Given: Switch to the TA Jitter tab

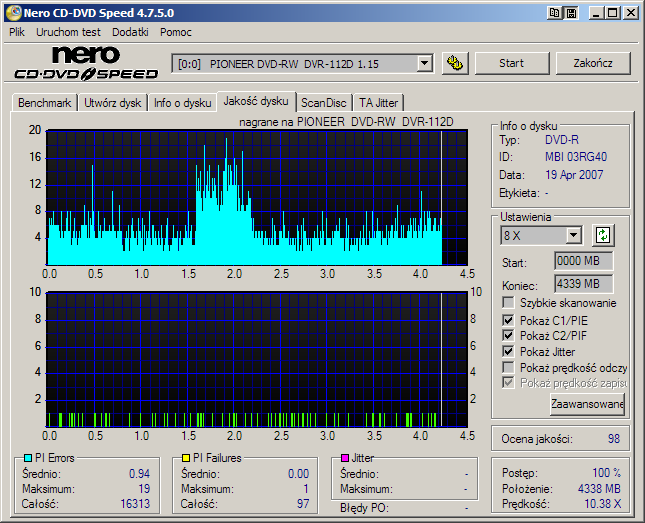Looking at the screenshot, I should (x=378, y=103).
